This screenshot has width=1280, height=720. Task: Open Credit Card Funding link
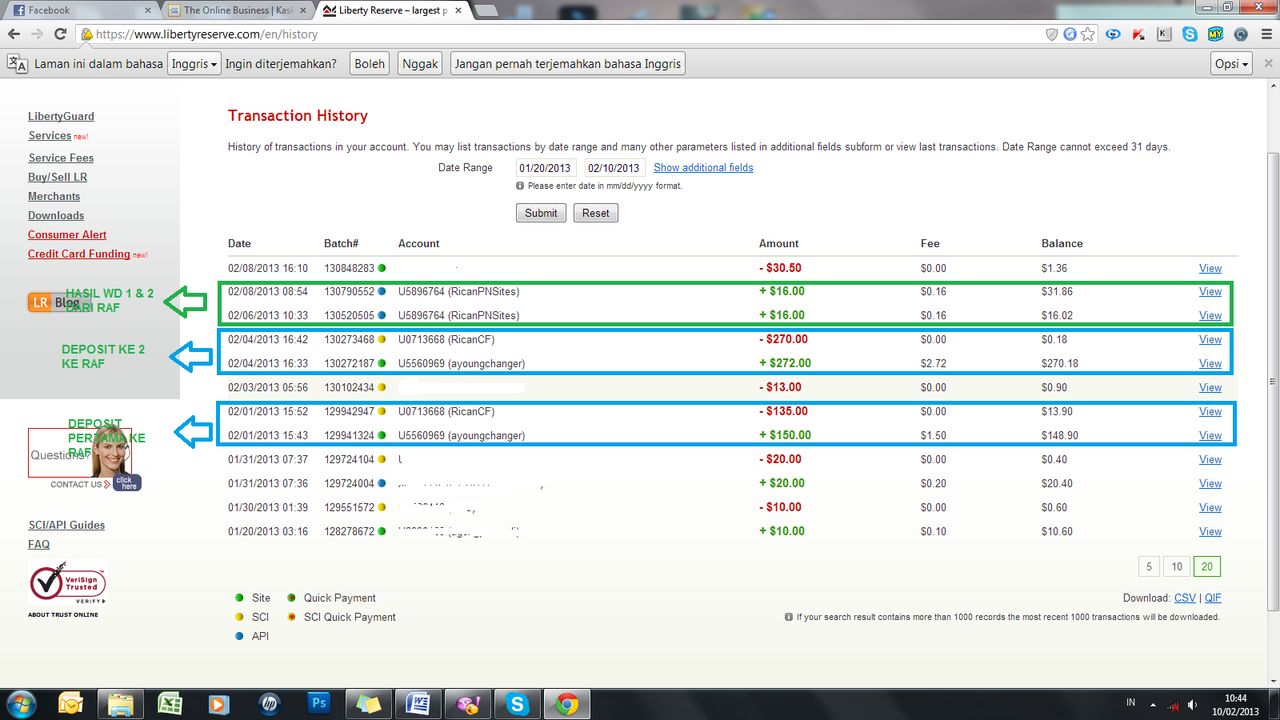[x=79, y=254]
